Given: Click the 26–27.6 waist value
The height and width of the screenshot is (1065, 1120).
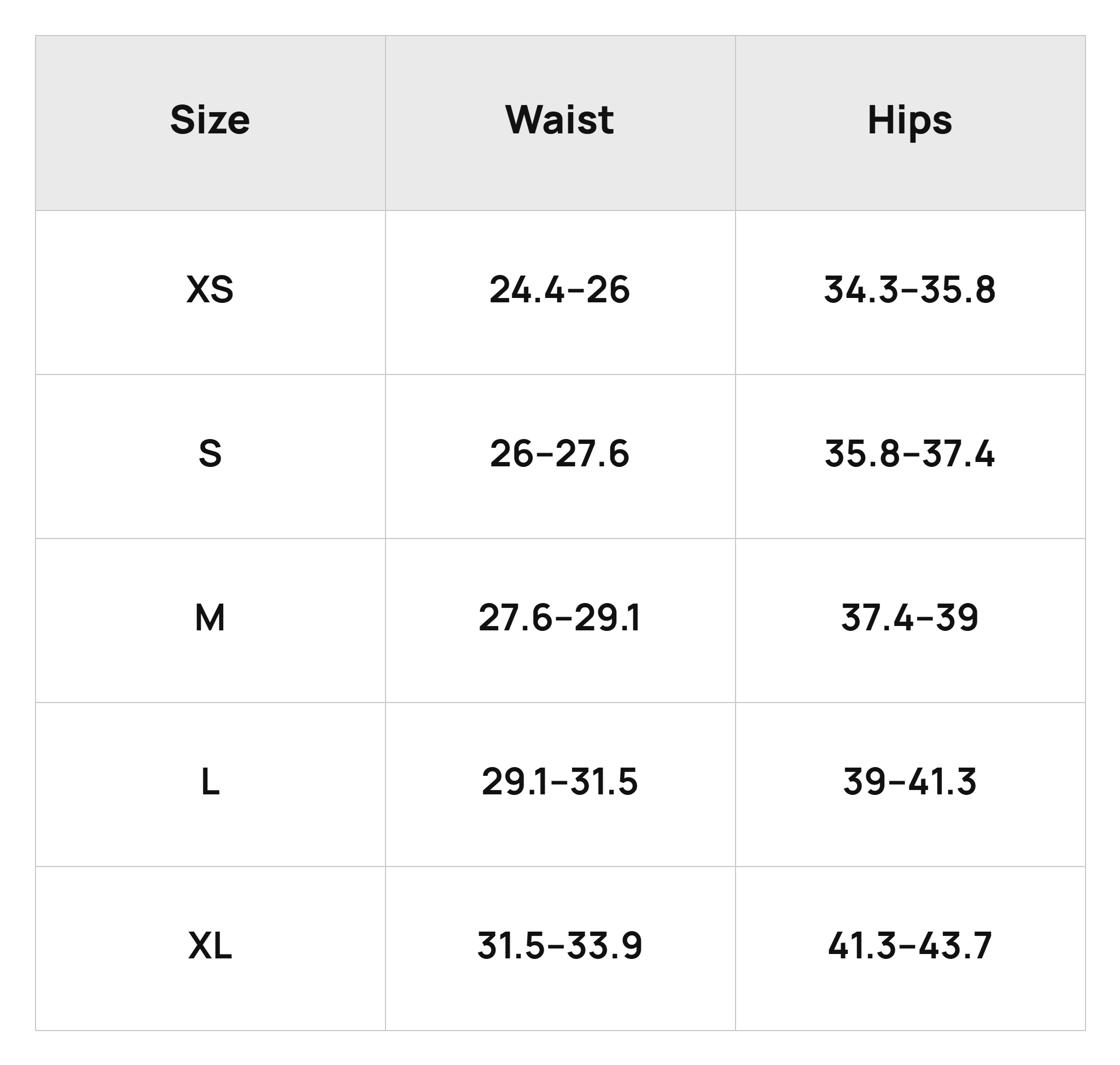Looking at the screenshot, I should (x=559, y=454).
